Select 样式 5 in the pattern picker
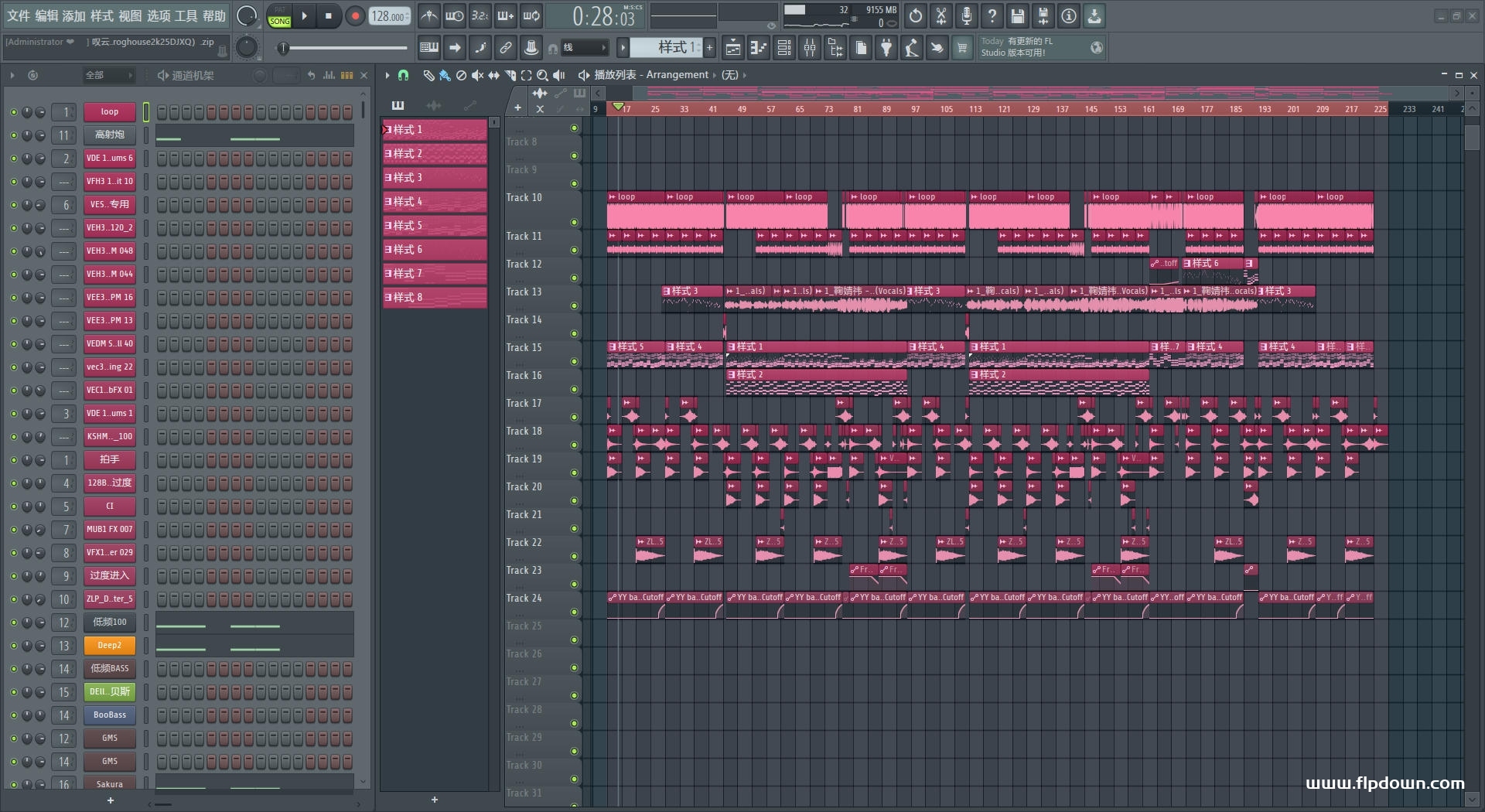Viewport: 1485px width, 812px height. point(433,226)
